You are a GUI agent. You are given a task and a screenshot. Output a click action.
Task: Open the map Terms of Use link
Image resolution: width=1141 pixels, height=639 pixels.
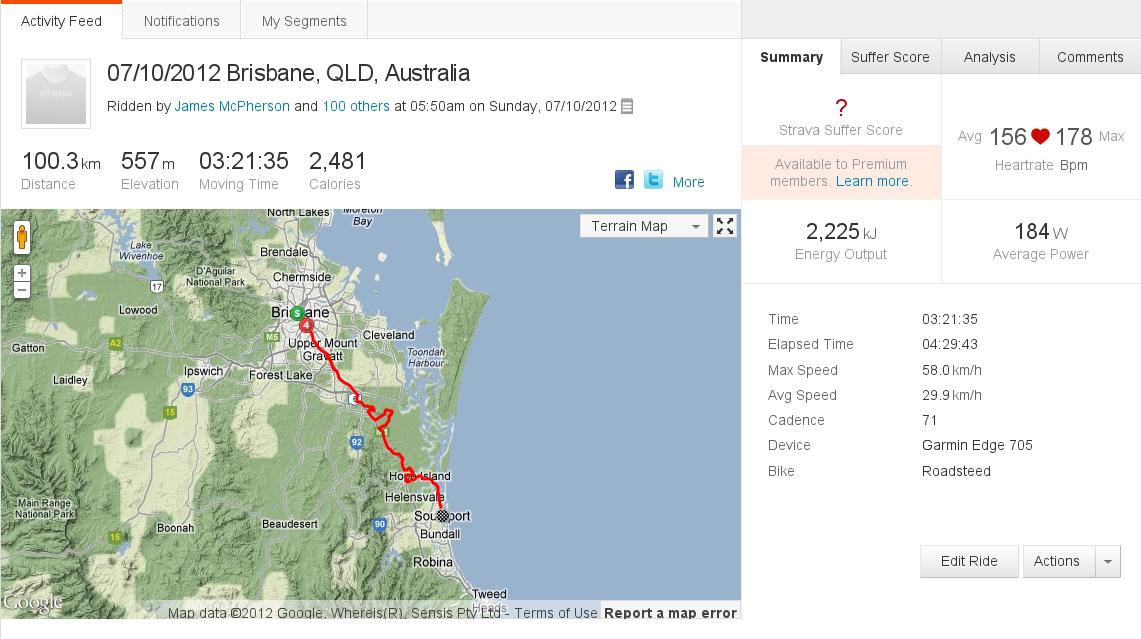point(556,613)
